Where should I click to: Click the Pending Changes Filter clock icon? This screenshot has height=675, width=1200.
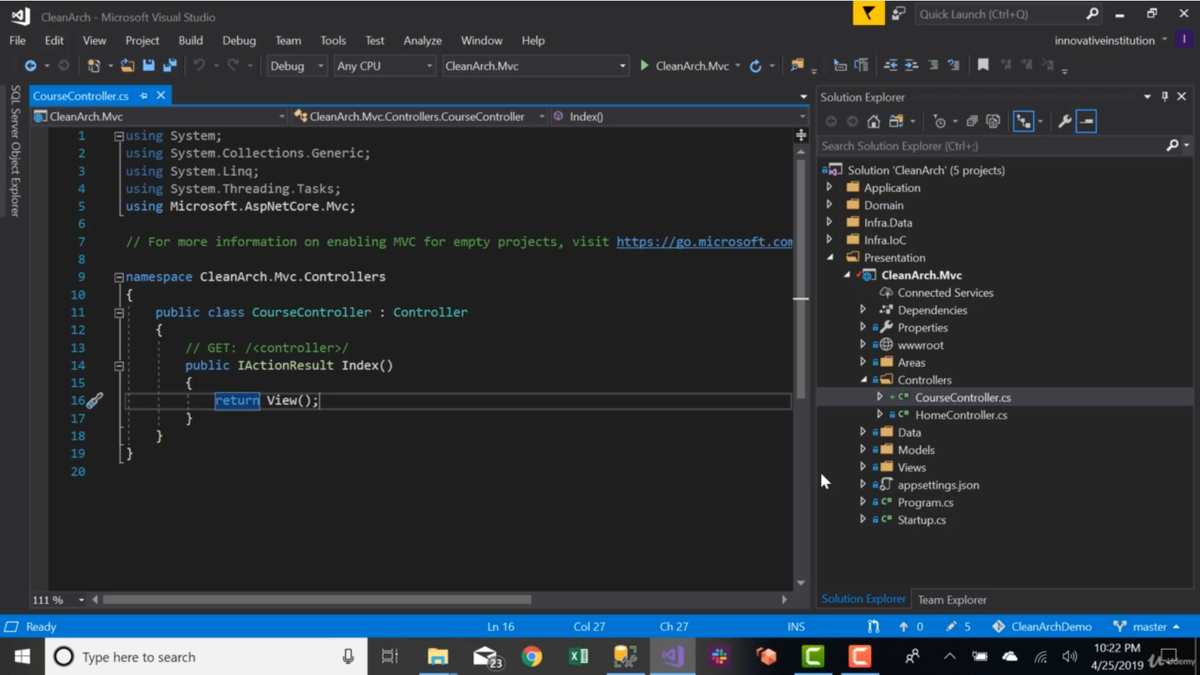pos(939,122)
